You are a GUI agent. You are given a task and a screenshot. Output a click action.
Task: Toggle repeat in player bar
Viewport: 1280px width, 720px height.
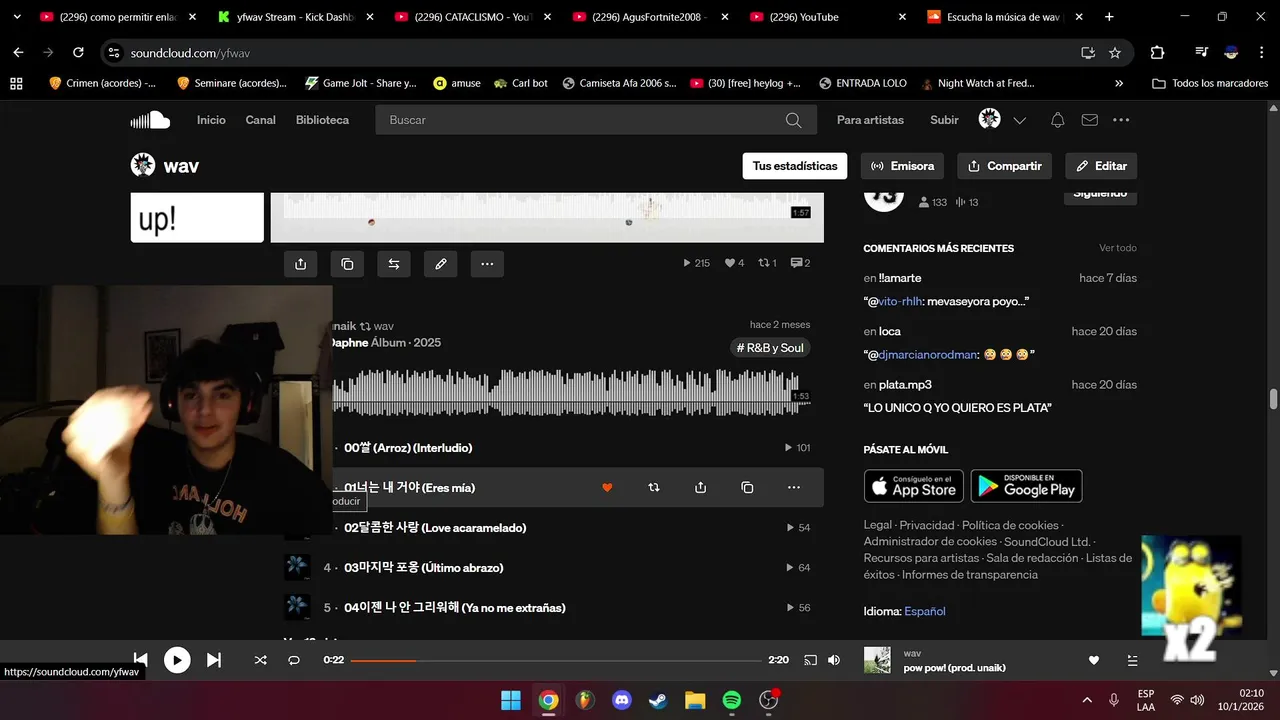click(x=294, y=660)
